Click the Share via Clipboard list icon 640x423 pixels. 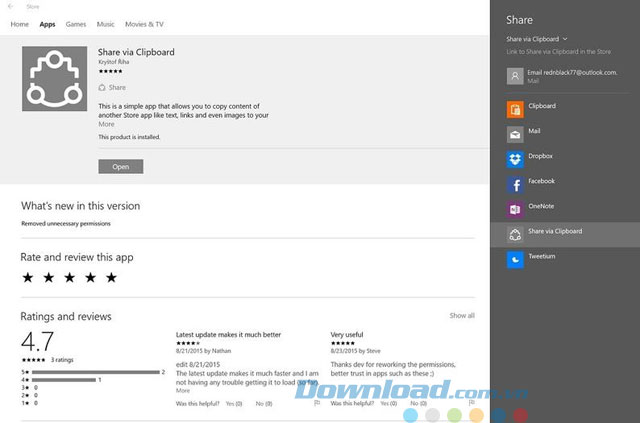(515, 235)
